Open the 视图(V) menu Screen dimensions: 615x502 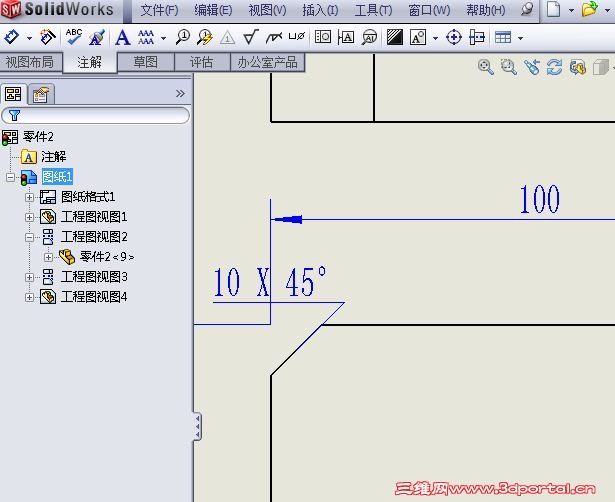point(267,10)
